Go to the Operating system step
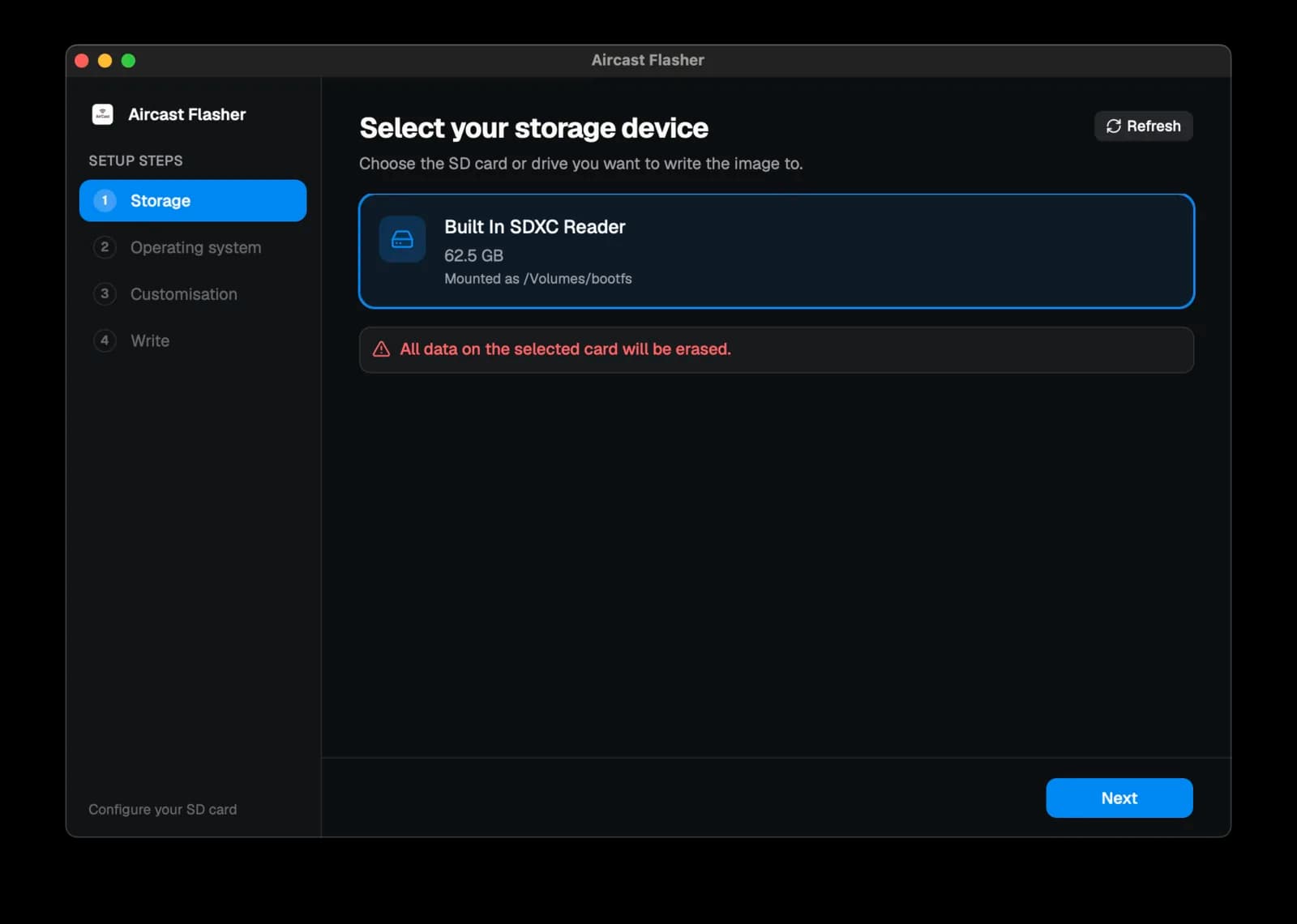 pos(193,247)
